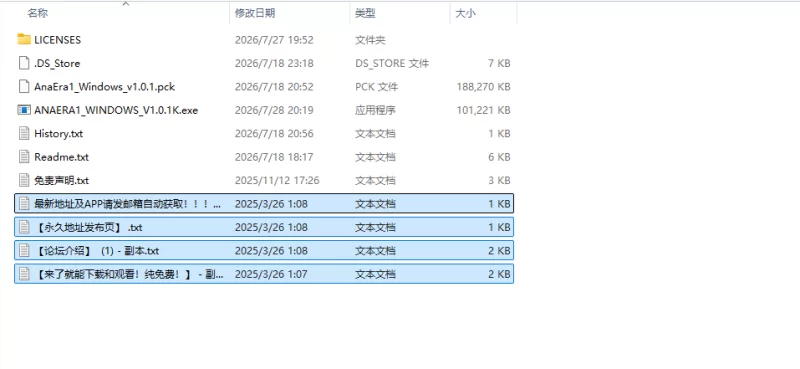Select file name 最新地址及APP请发邮箱自动获取！！！

click(128, 204)
